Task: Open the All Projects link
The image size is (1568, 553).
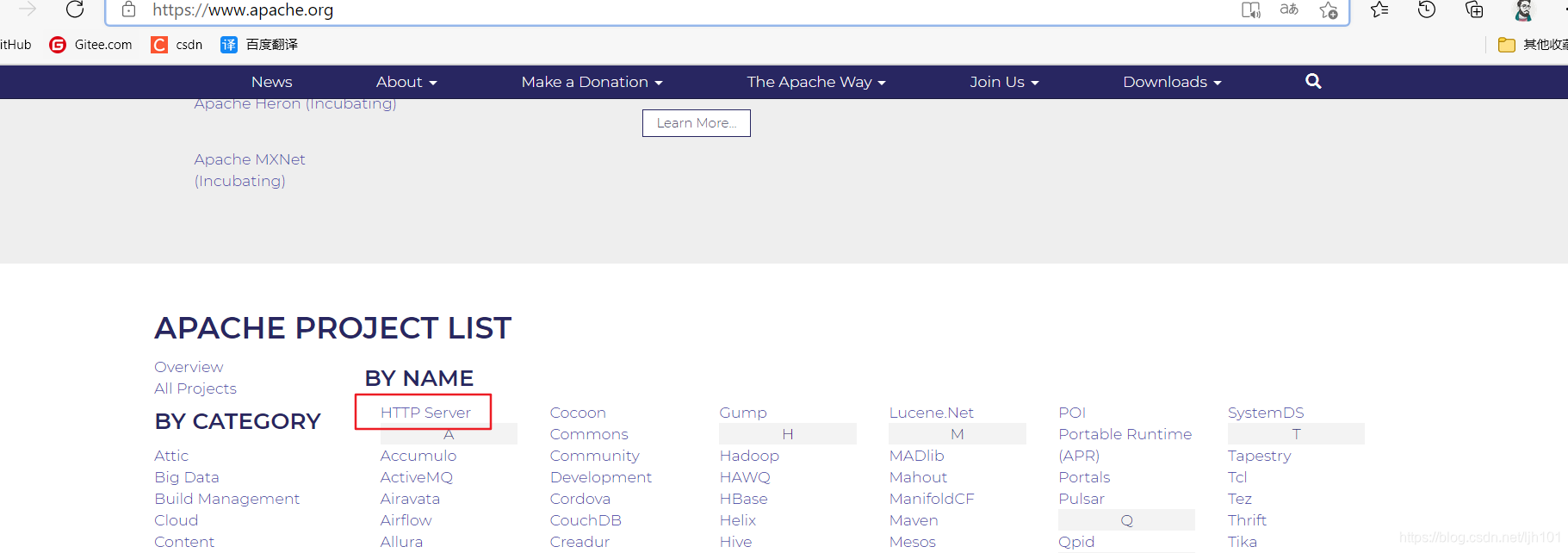Action: (x=195, y=388)
